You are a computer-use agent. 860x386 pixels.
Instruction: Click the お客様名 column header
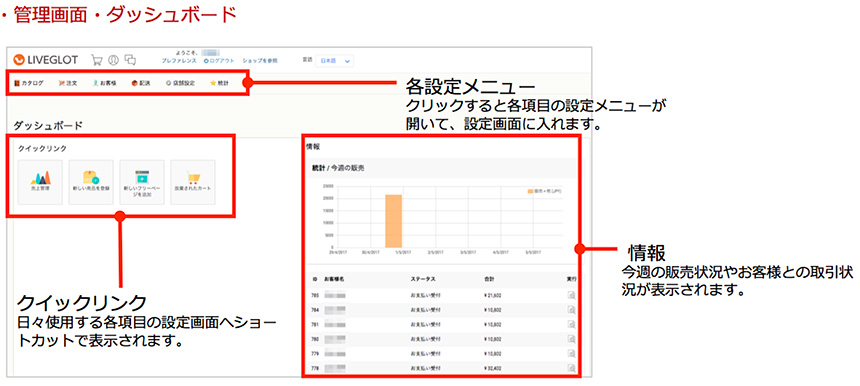(334, 280)
